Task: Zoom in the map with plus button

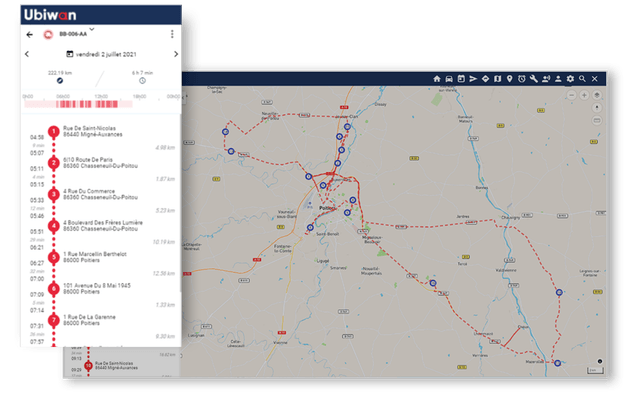Action: pyautogui.click(x=584, y=95)
